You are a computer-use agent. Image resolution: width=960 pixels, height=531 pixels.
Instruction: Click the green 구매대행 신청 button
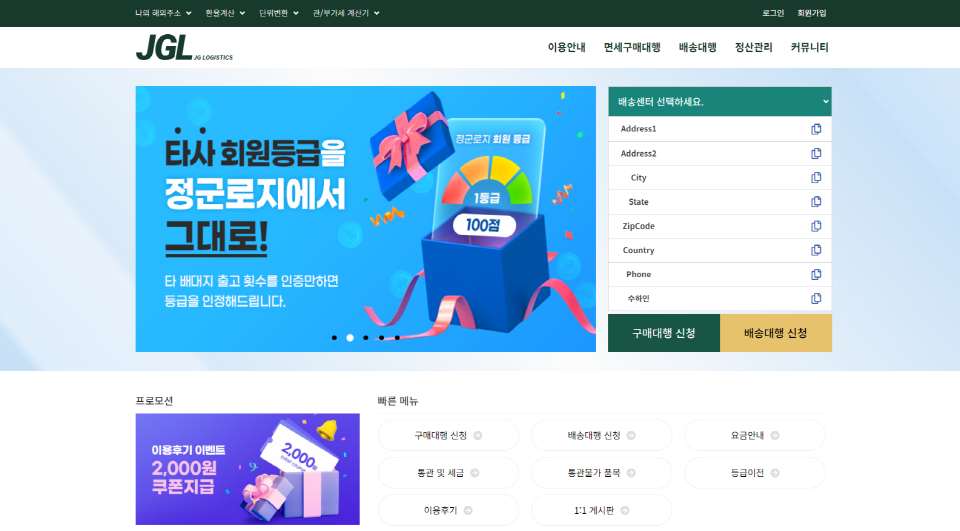[x=664, y=333]
